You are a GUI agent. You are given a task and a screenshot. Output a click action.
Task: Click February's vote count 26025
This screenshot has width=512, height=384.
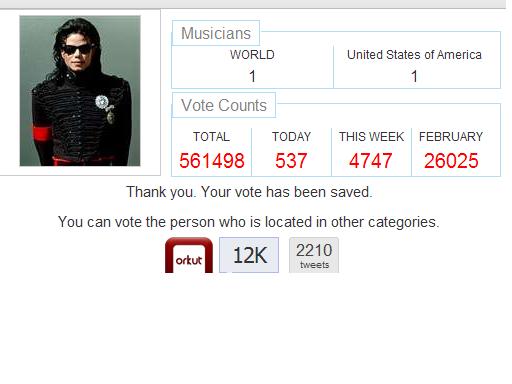point(451,161)
